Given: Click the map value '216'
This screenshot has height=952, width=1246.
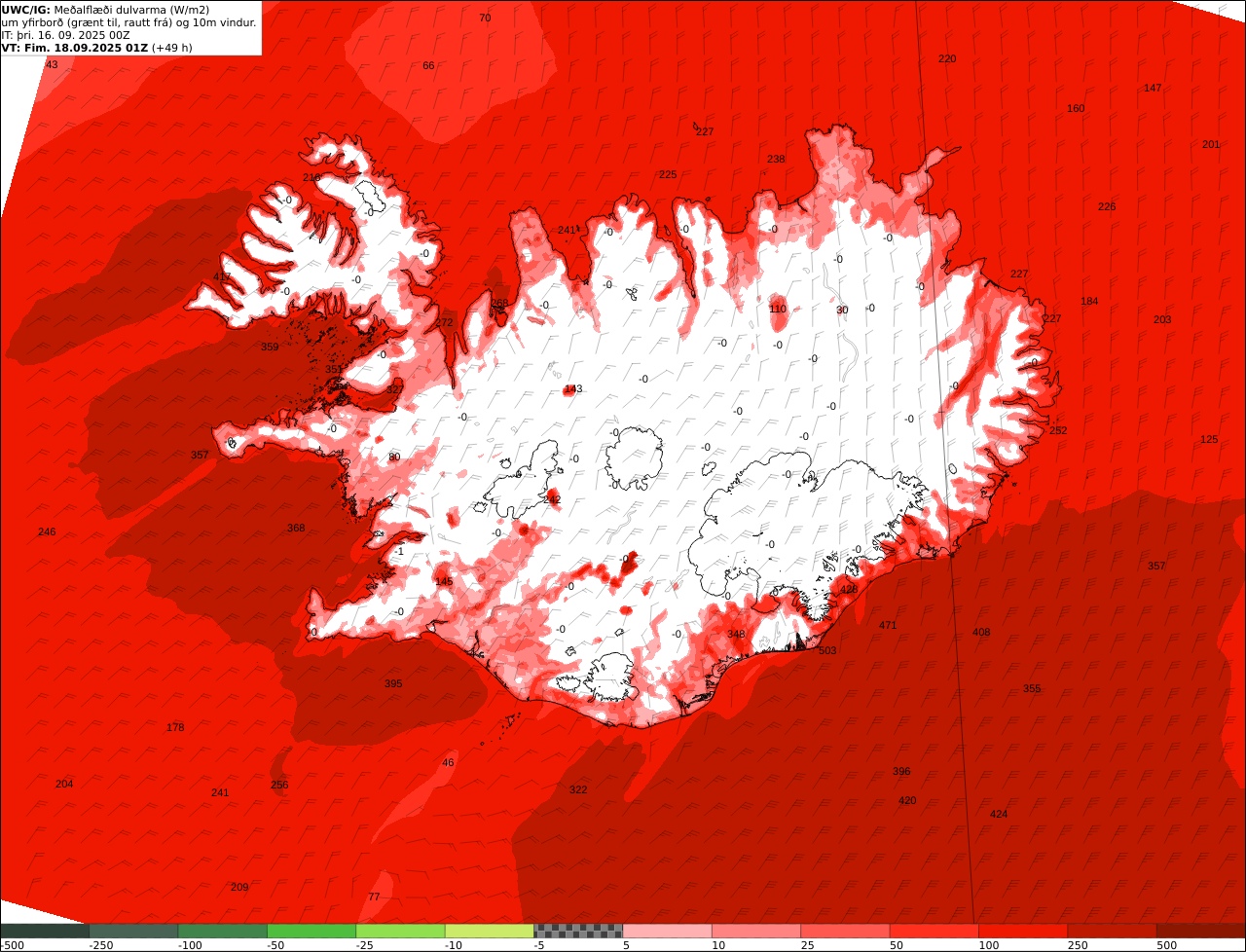Looking at the screenshot, I should [311, 177].
